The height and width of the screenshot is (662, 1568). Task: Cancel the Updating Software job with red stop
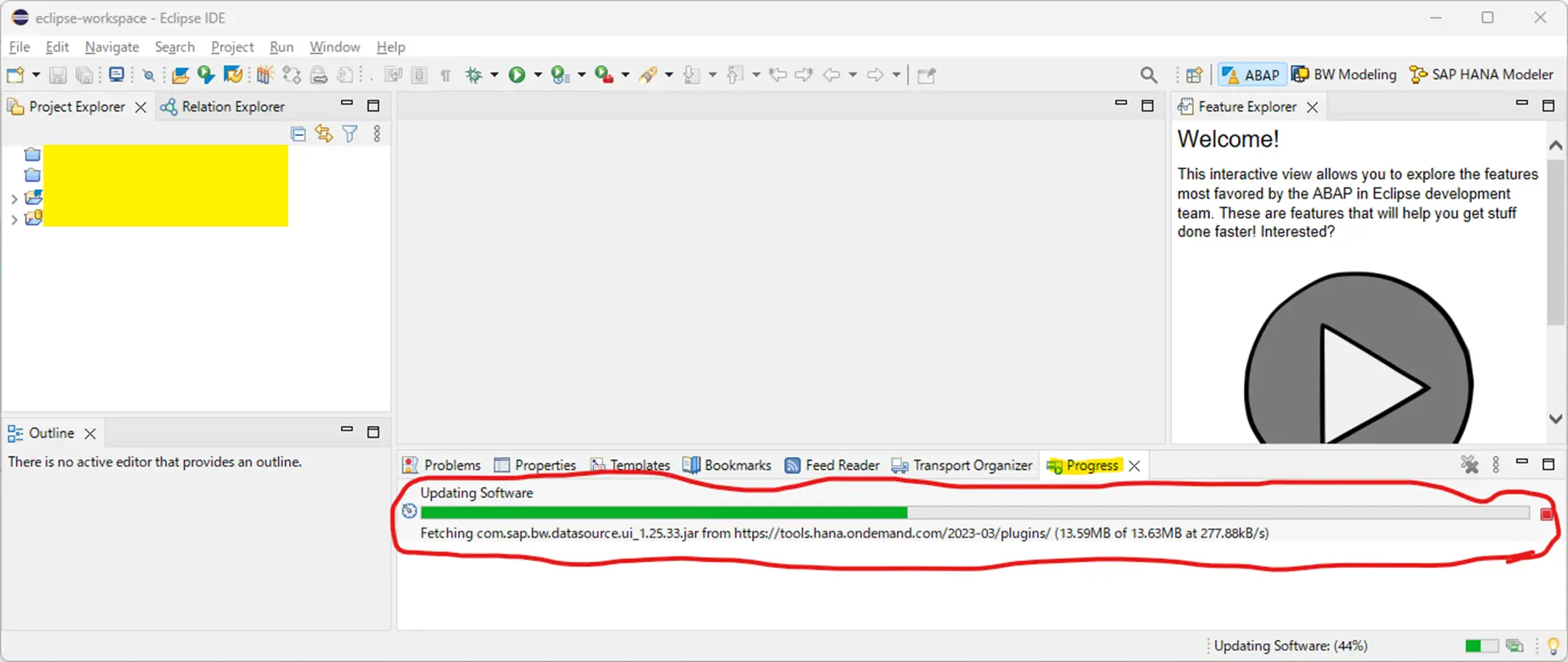pyautogui.click(x=1546, y=514)
